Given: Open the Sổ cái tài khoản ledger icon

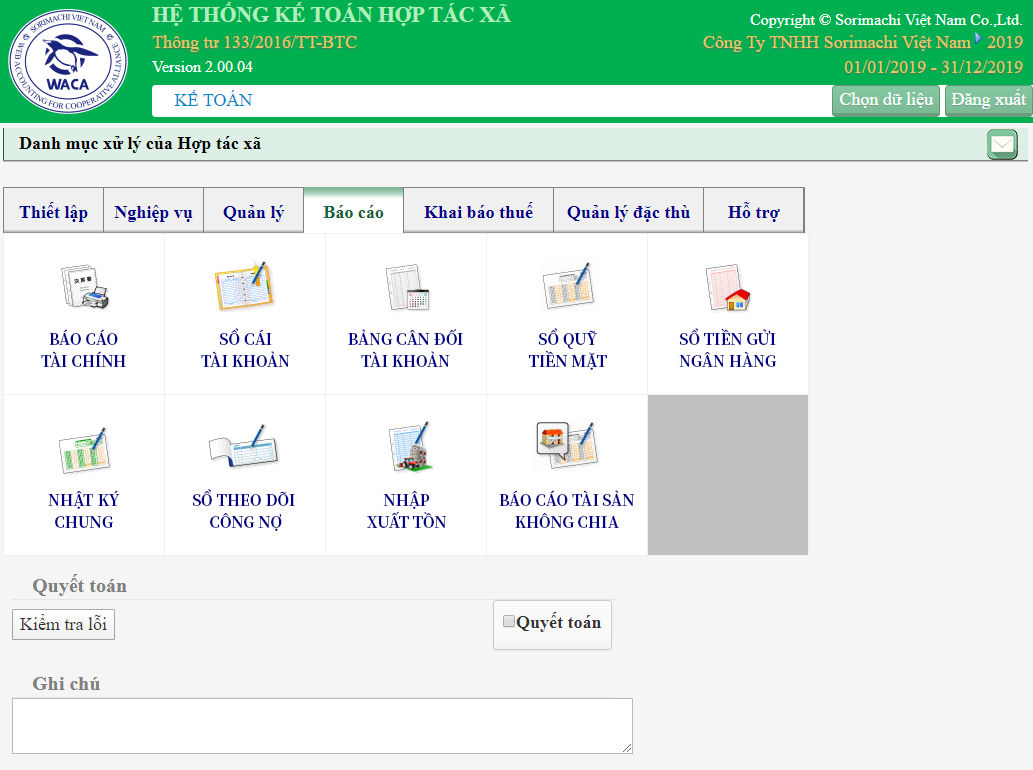Looking at the screenshot, I should [244, 285].
